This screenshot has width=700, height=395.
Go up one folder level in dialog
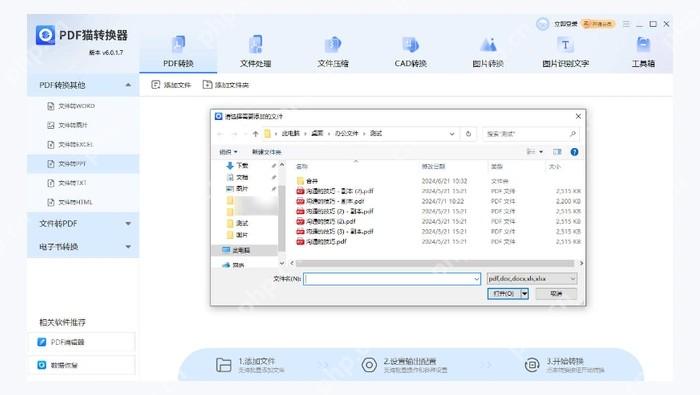255,133
